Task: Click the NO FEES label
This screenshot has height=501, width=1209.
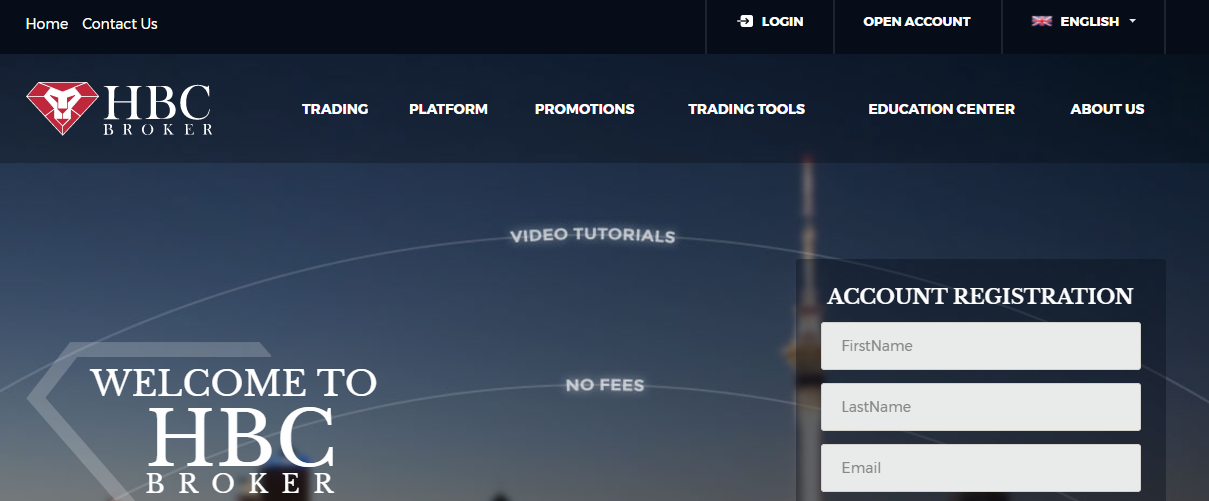Action: pos(605,385)
